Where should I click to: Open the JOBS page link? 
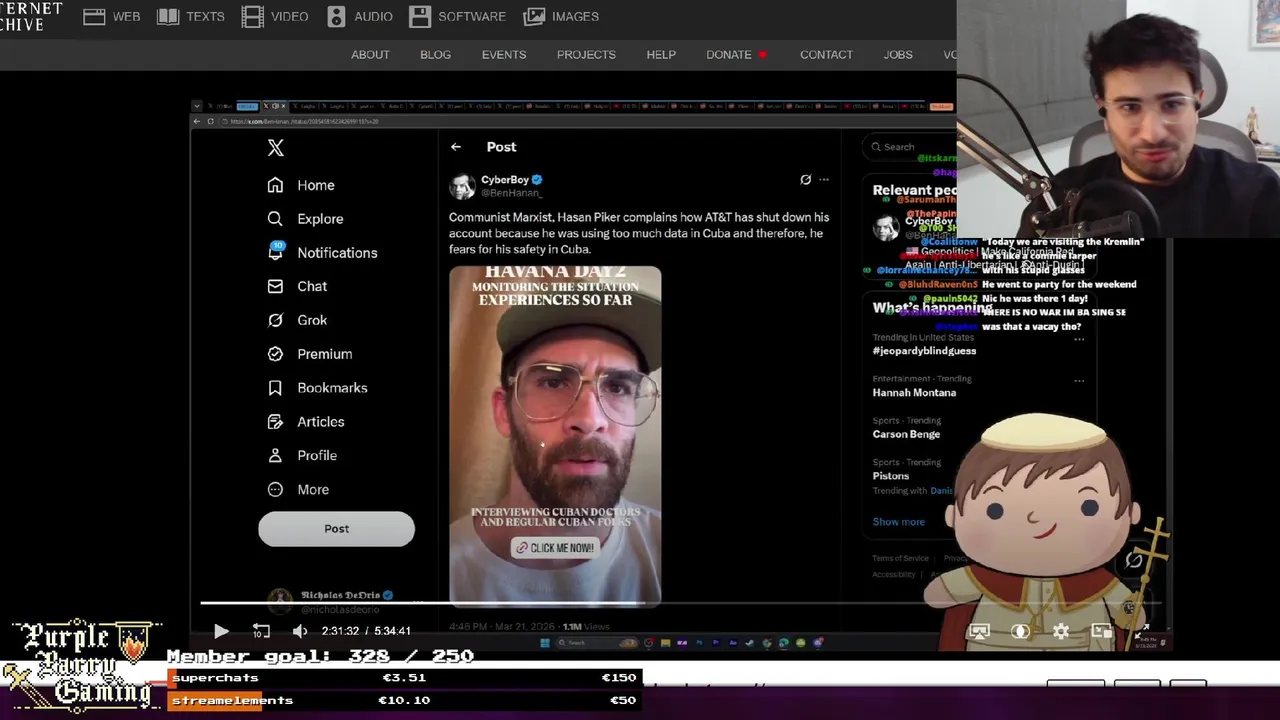898,55
